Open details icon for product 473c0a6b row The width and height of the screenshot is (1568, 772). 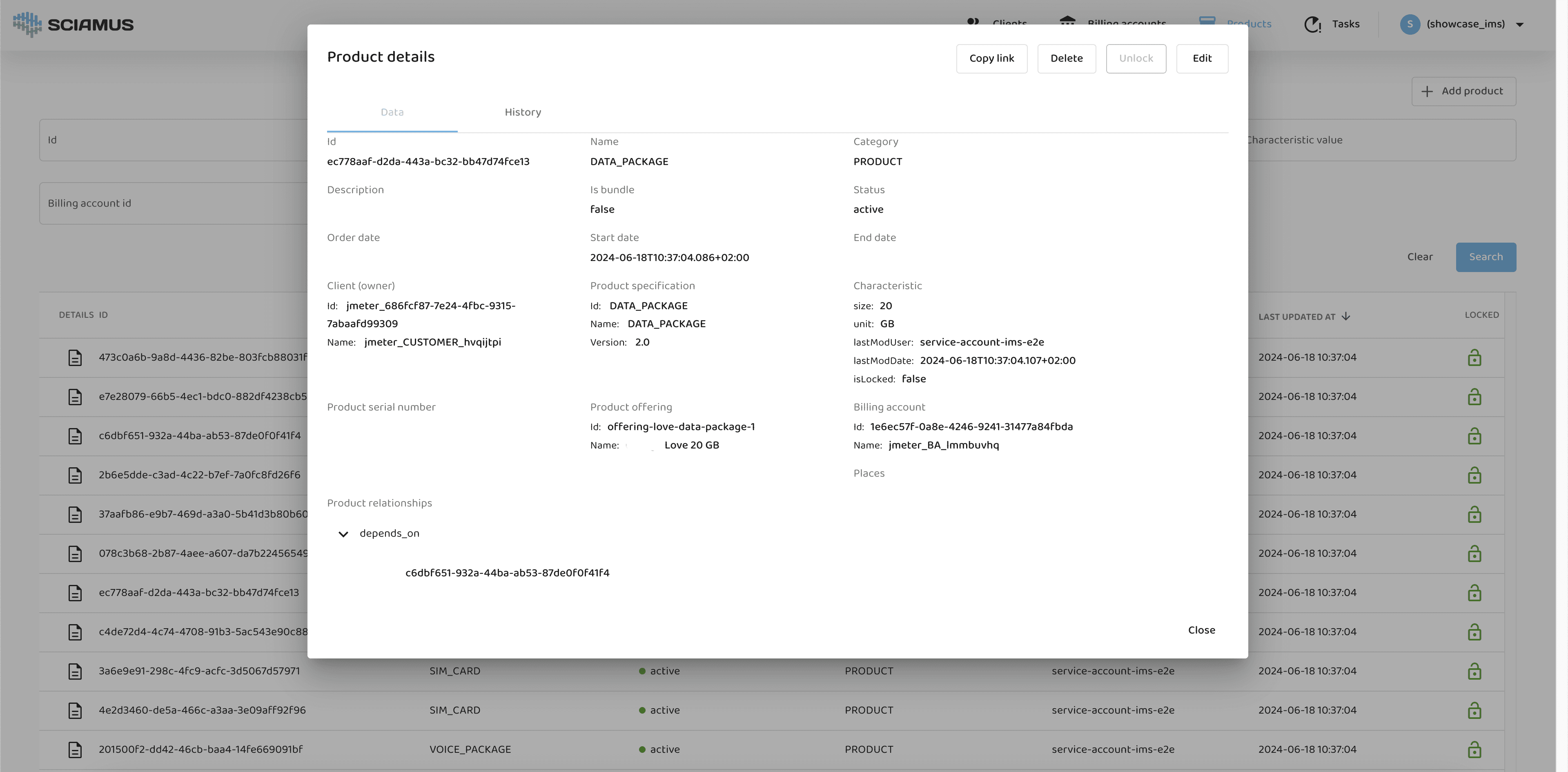coord(75,357)
